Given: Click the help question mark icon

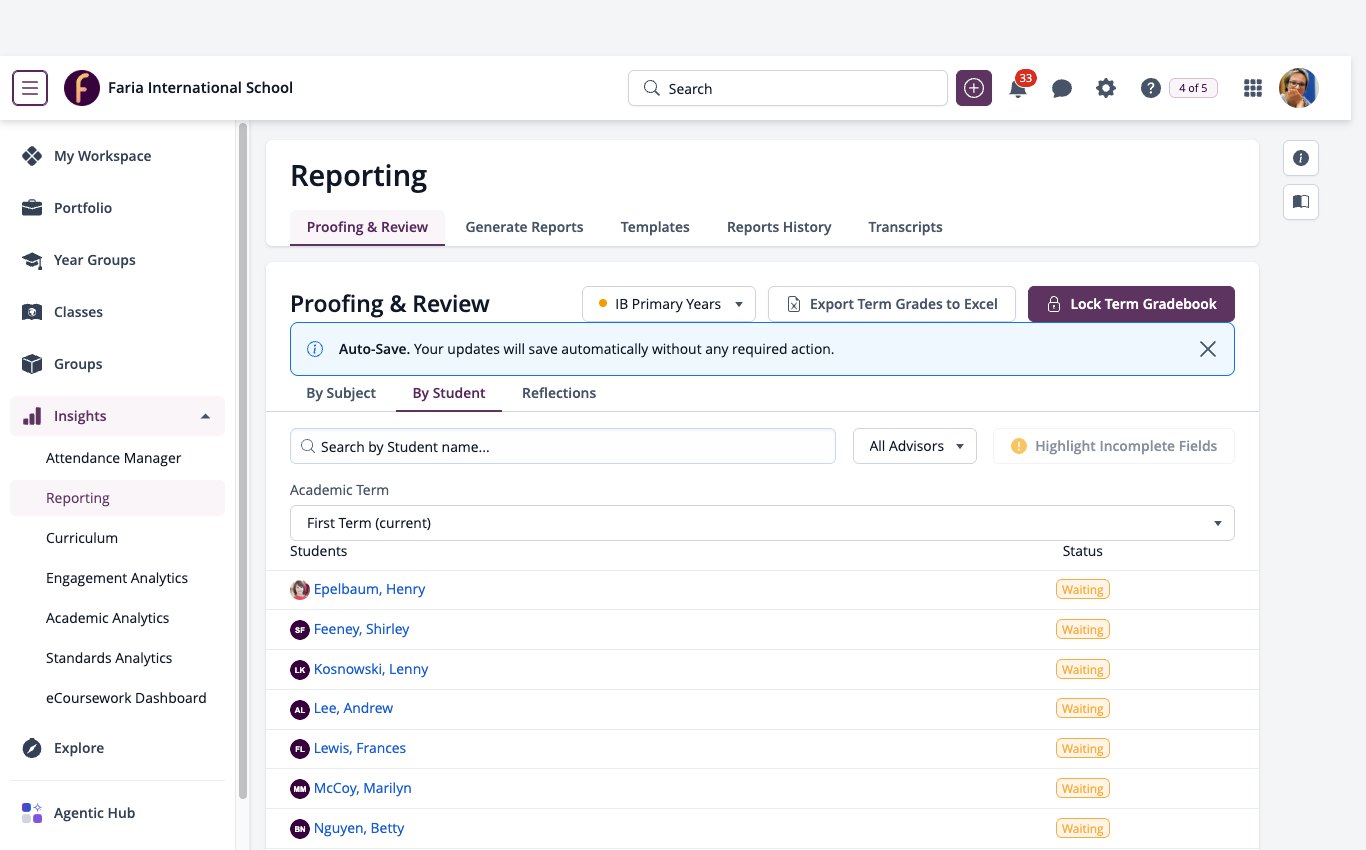Looking at the screenshot, I should (1150, 88).
